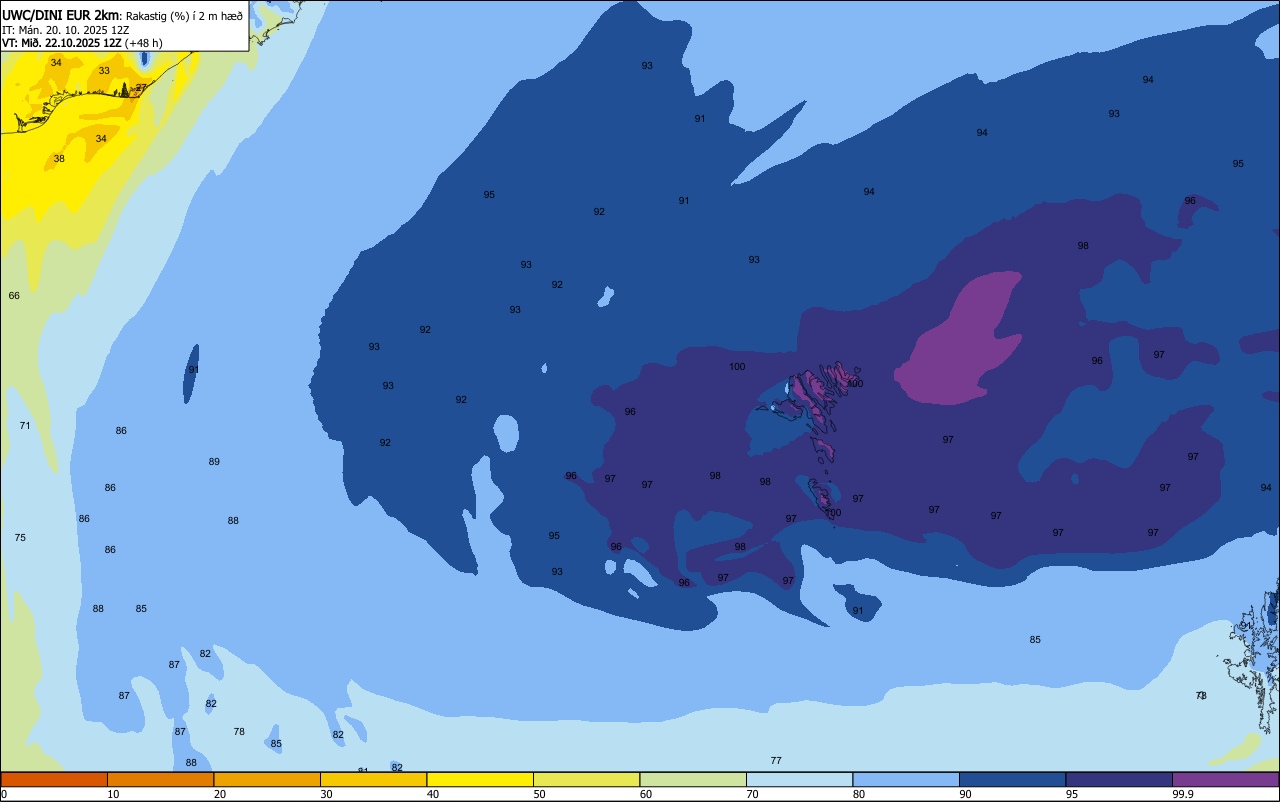Click the orange 10–20 legend swatch
The image size is (1280, 802).
pyautogui.click(x=160, y=779)
